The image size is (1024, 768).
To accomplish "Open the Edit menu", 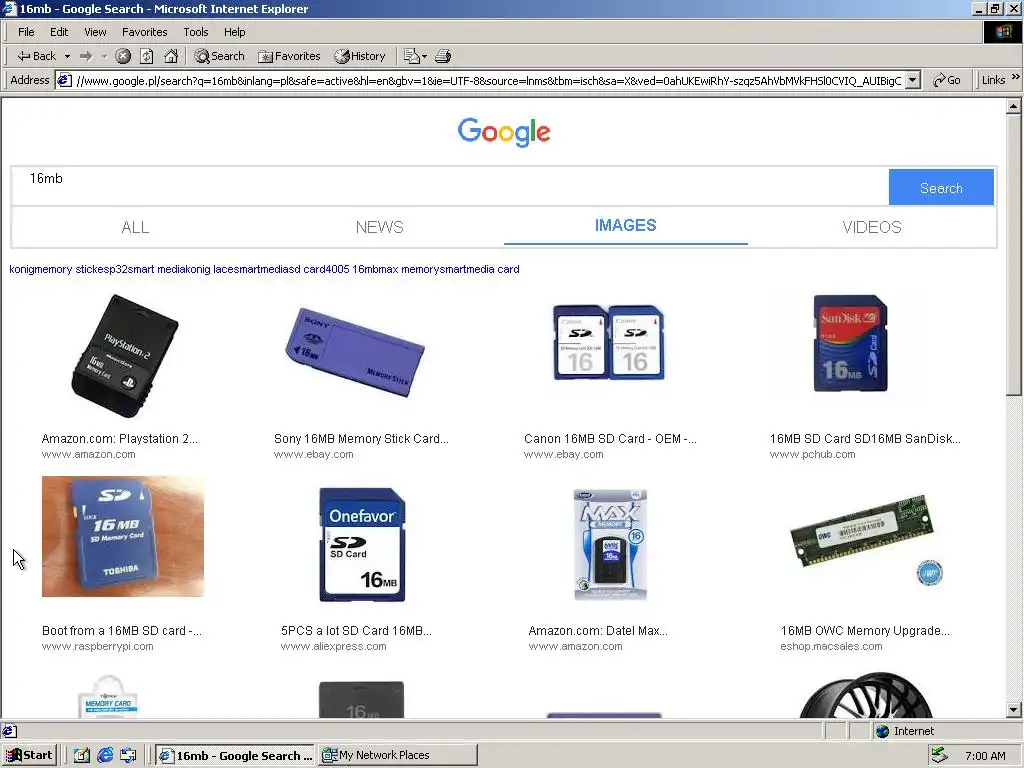I will click(59, 32).
